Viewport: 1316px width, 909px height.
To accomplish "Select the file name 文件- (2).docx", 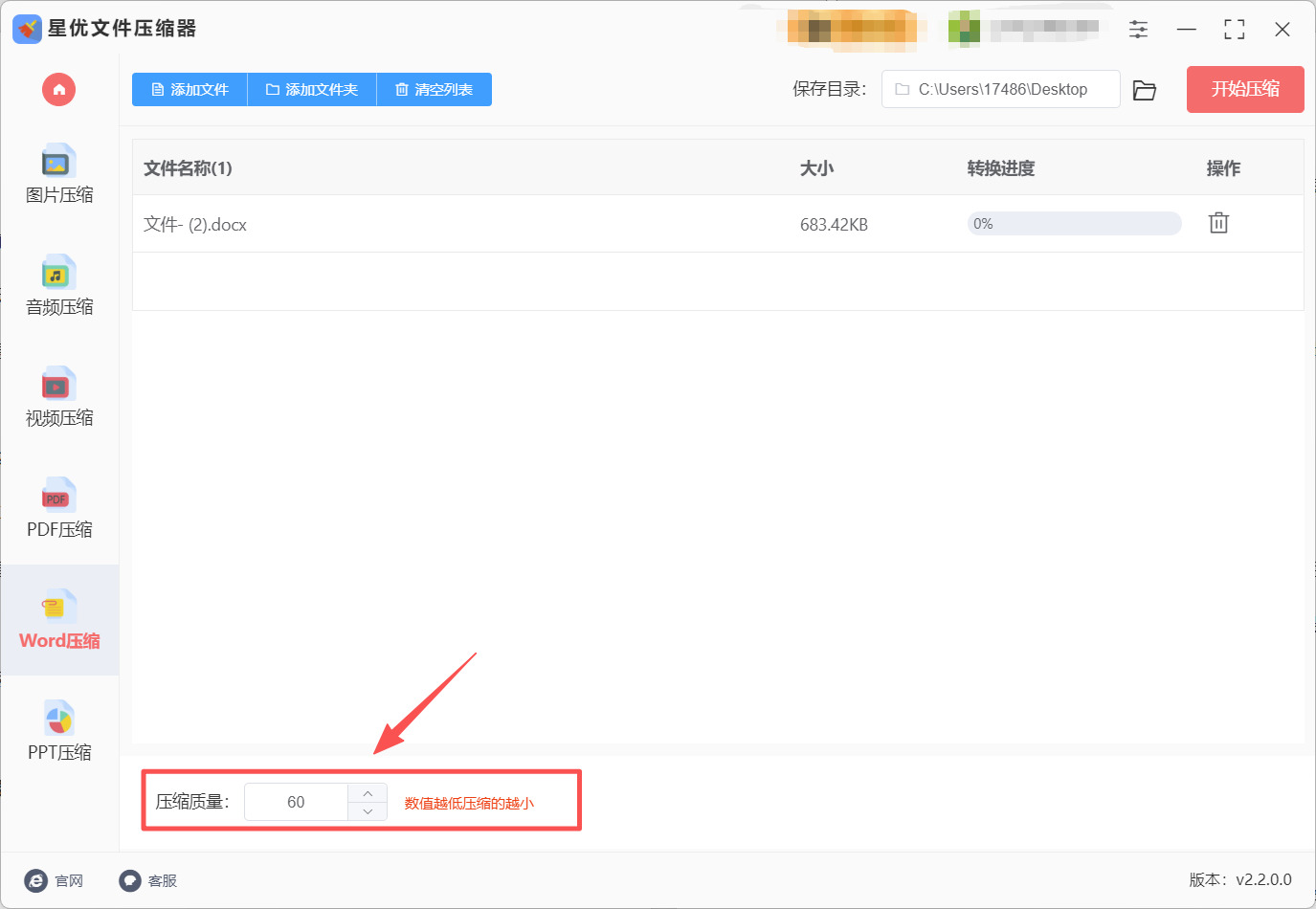I will point(195,225).
